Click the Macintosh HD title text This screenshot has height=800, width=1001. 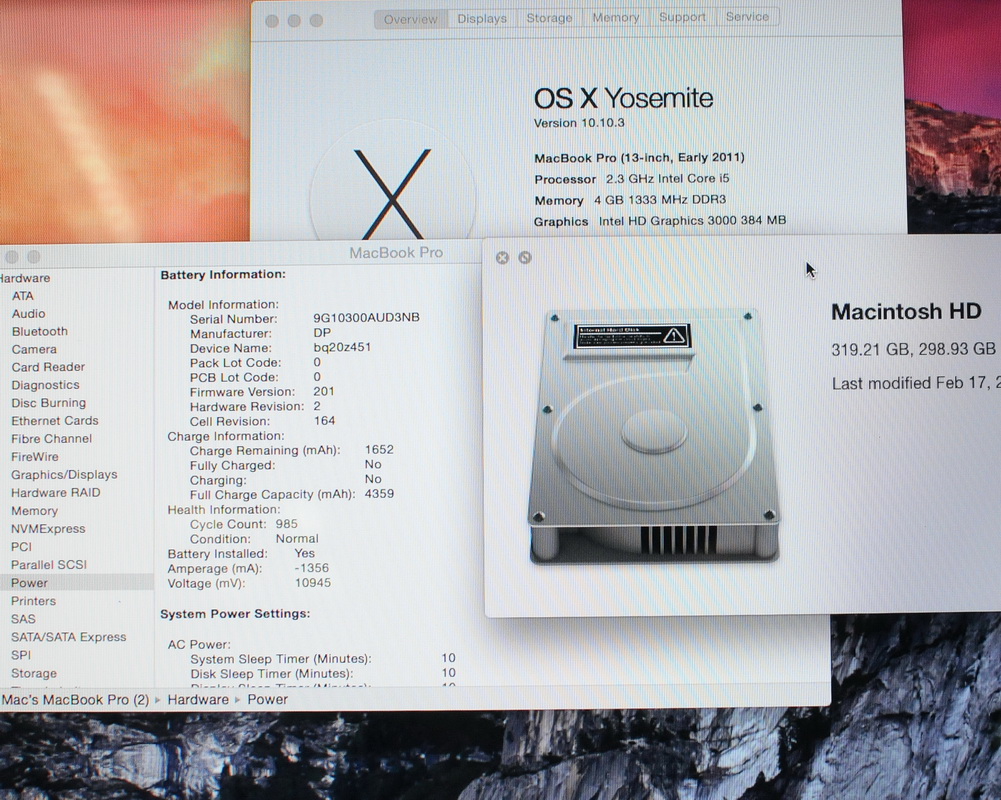(x=906, y=311)
